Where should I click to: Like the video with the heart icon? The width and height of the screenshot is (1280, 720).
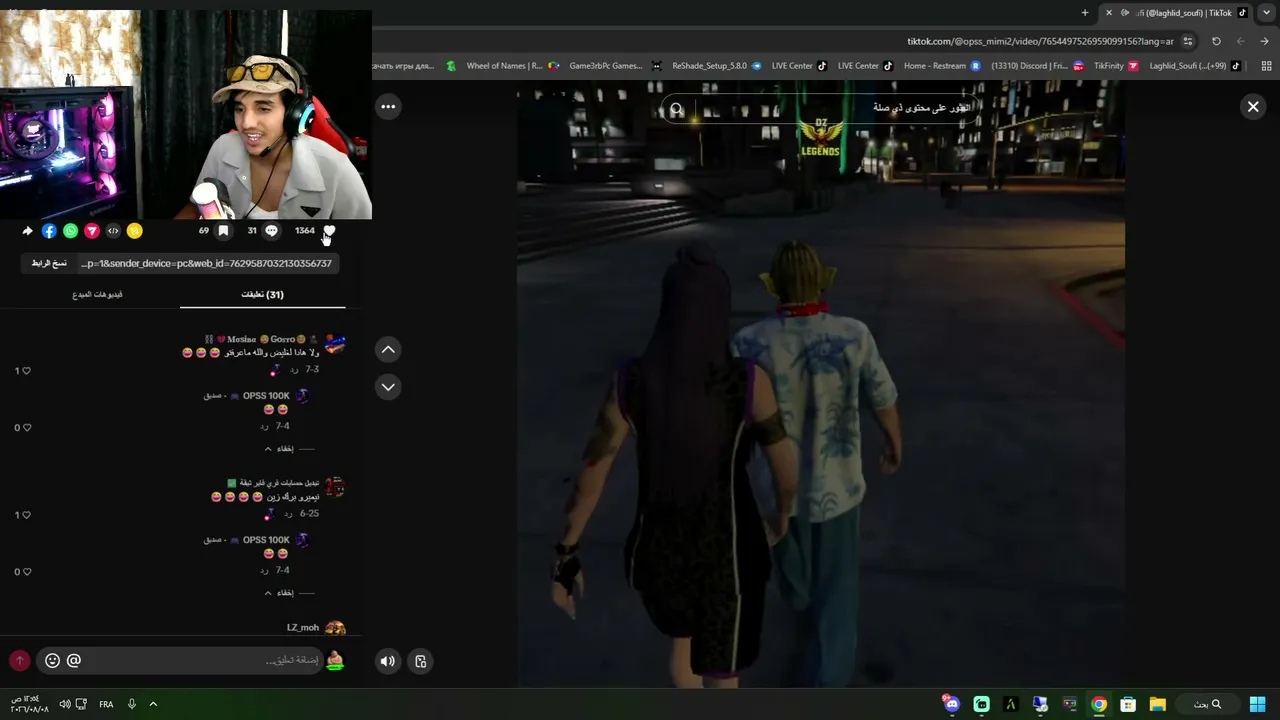click(329, 230)
